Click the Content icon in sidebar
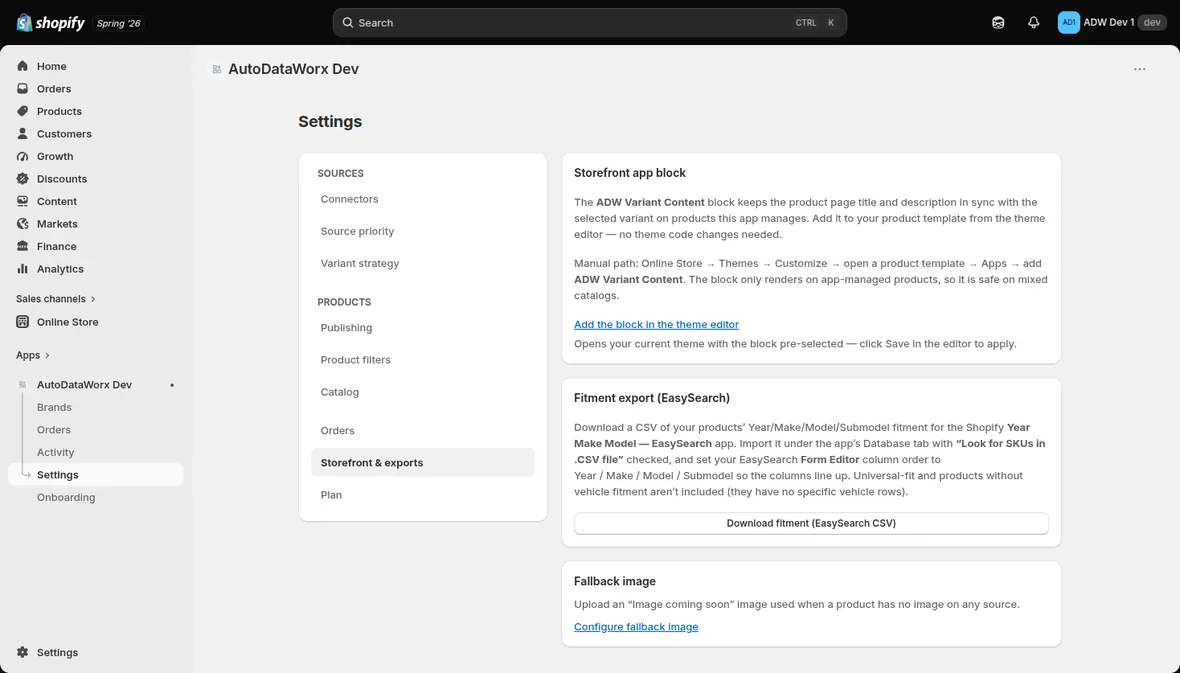This screenshot has height=673, width=1180. click(x=23, y=202)
